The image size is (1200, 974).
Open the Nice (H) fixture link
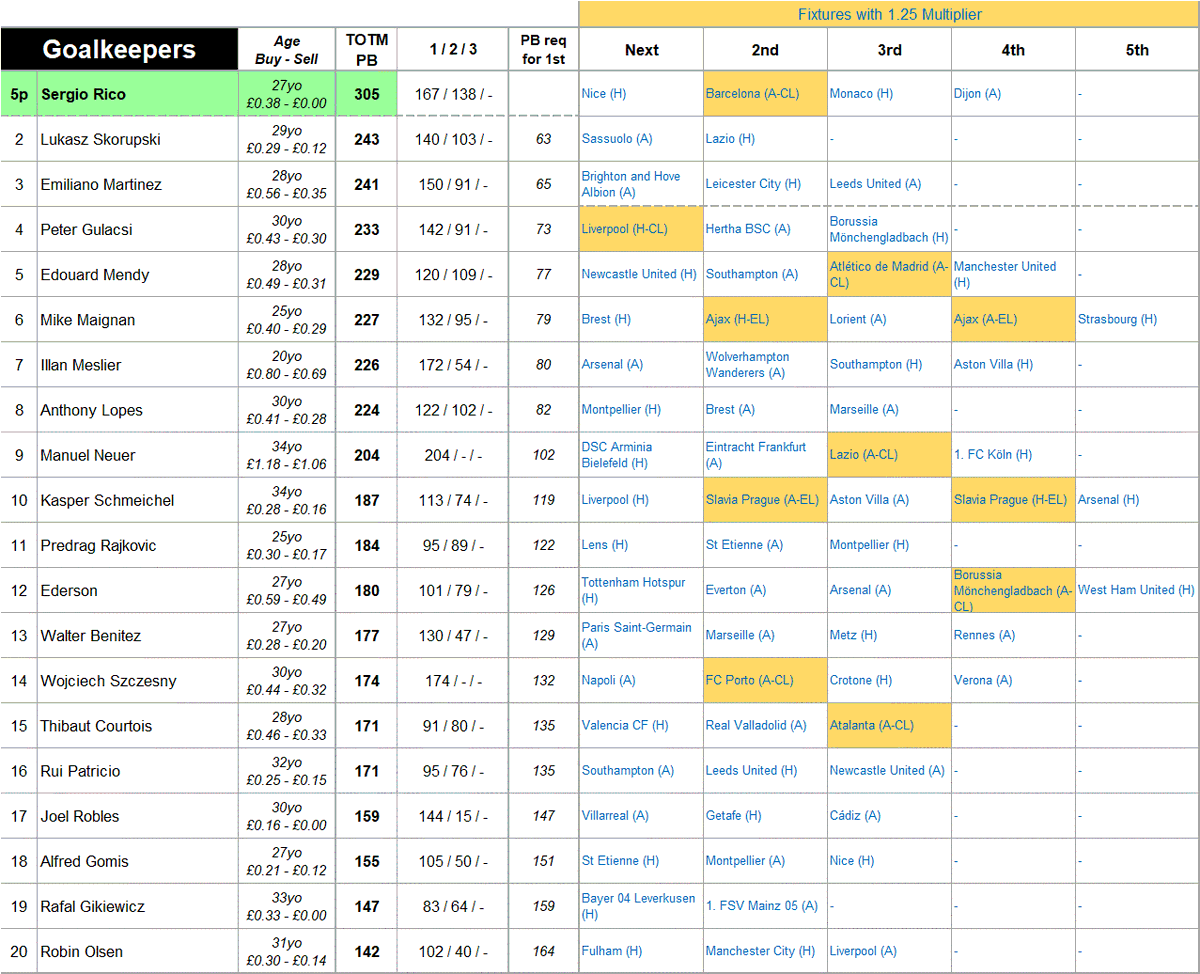603,94
